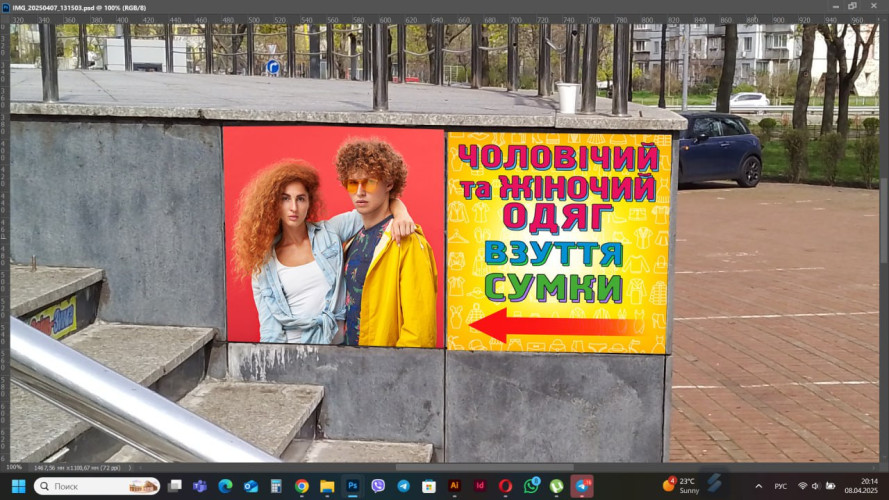
Task: Open Photoshop from the taskbar
Action: point(352,486)
